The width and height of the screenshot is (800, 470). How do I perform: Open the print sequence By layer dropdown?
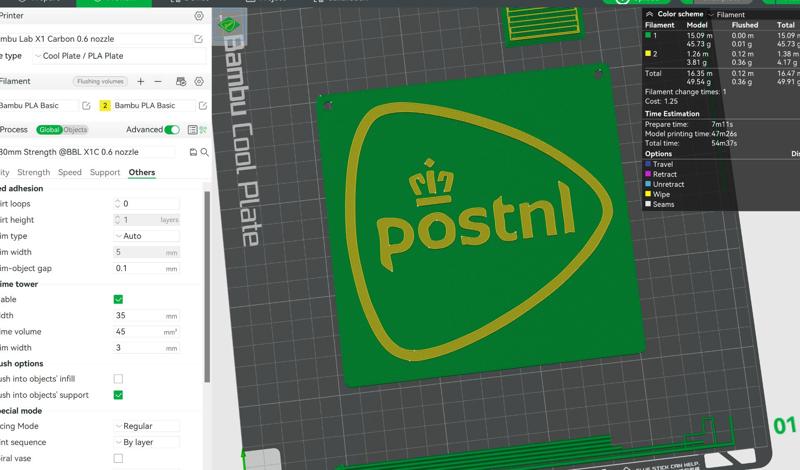146,442
